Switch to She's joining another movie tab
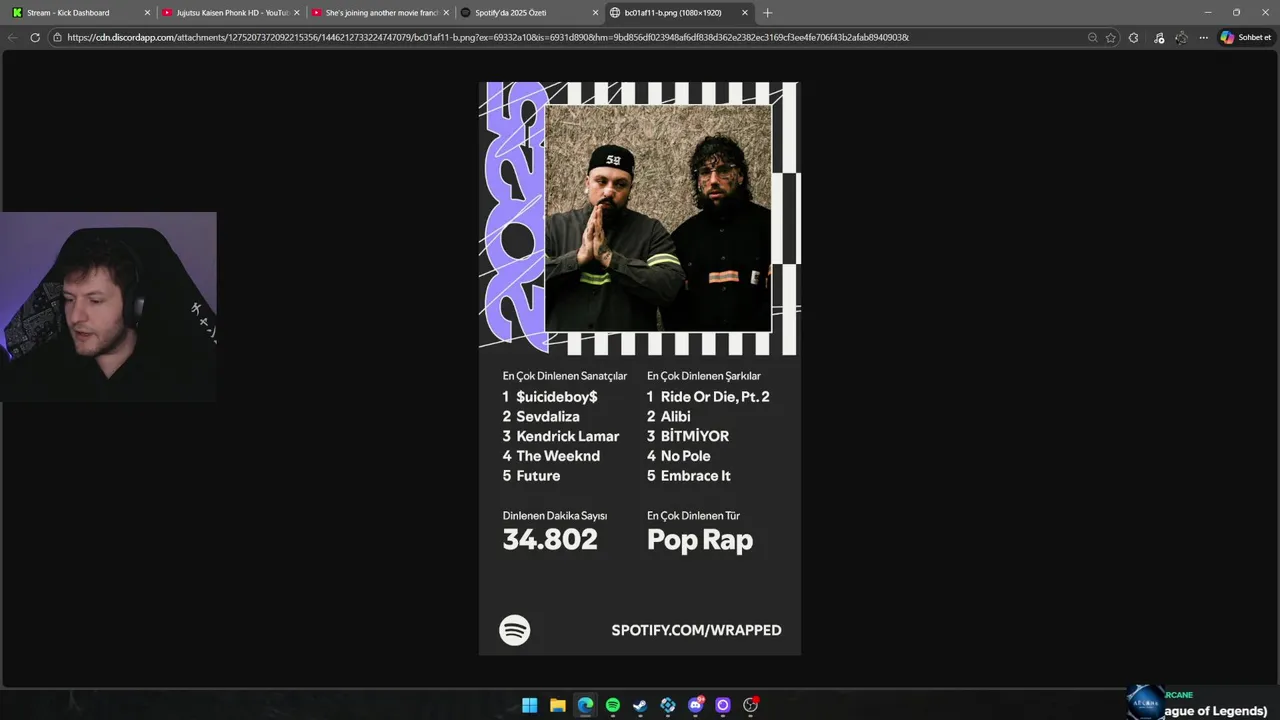Image resolution: width=1280 pixels, height=720 pixels. click(380, 13)
